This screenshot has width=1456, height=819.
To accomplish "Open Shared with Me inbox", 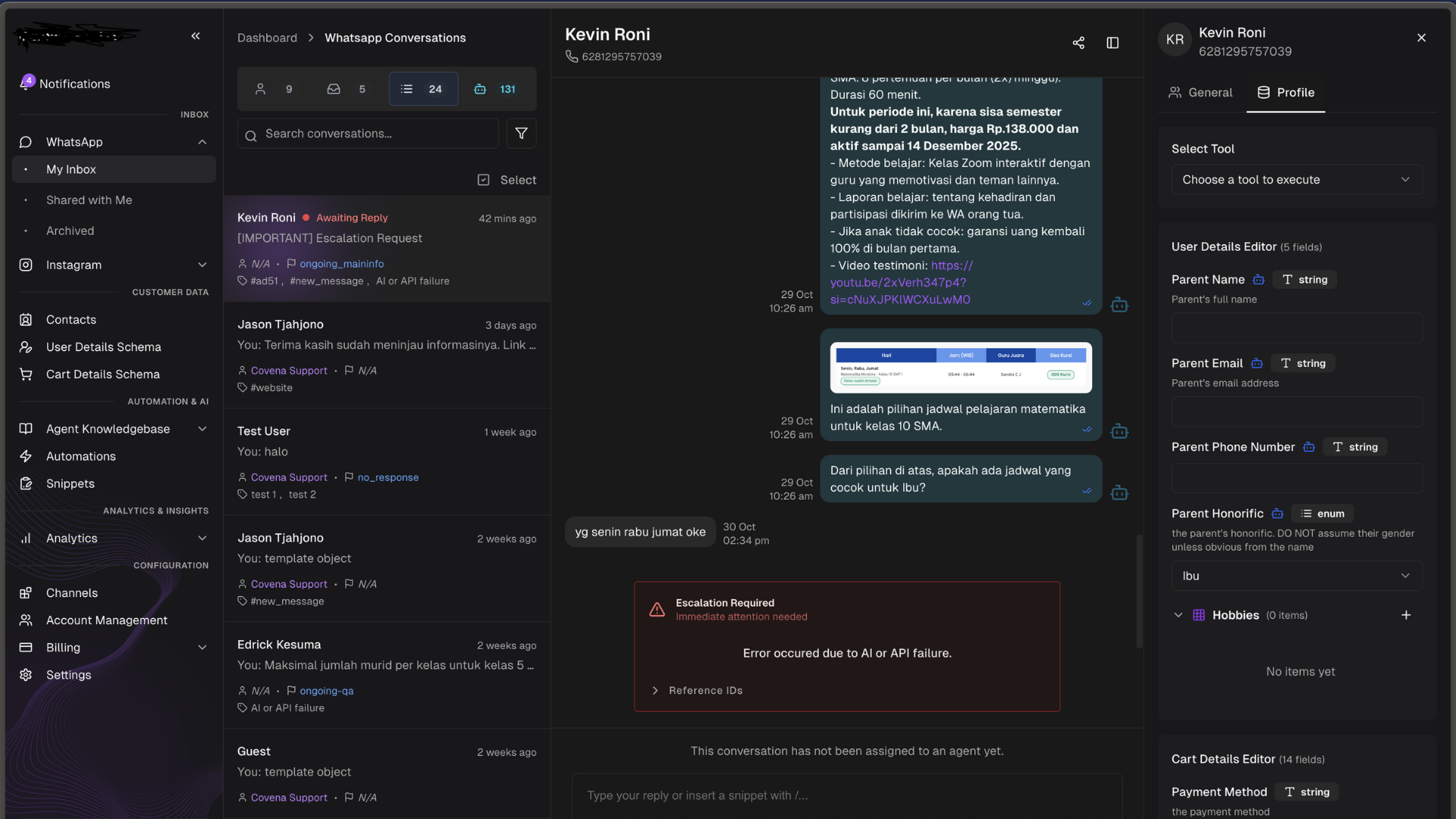I will [x=89, y=200].
